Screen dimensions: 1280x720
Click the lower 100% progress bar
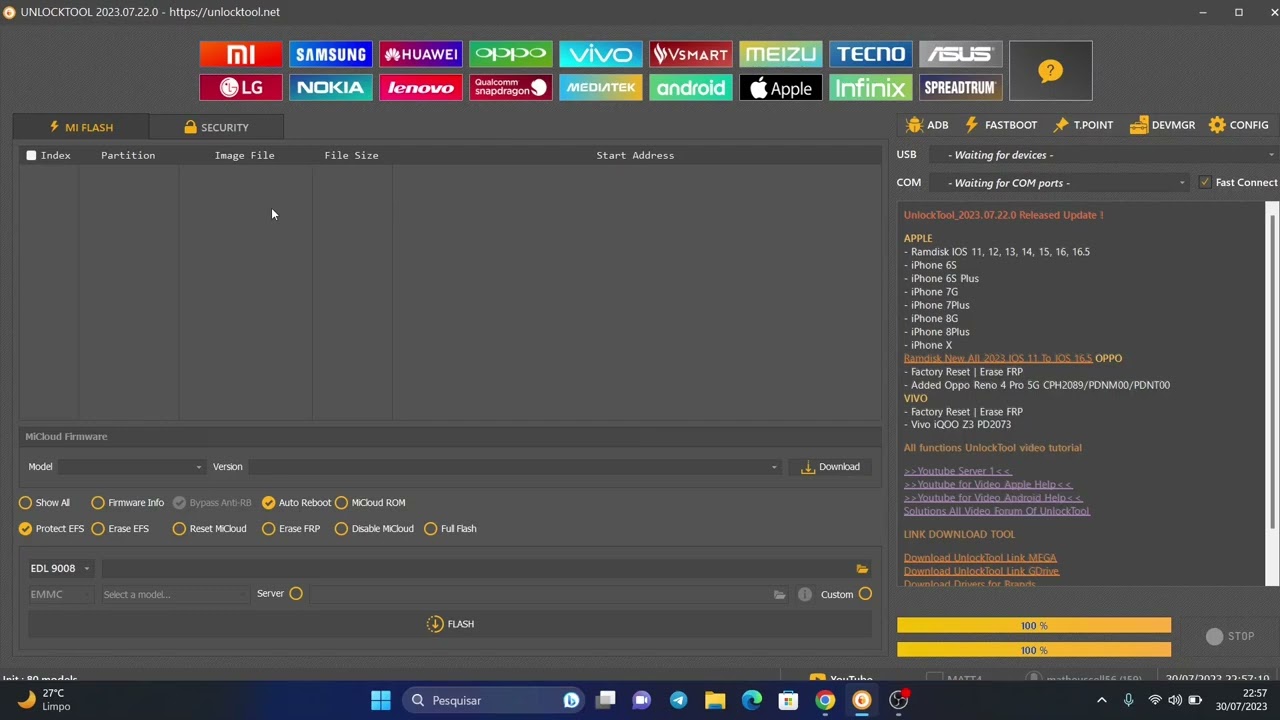[1034, 650]
